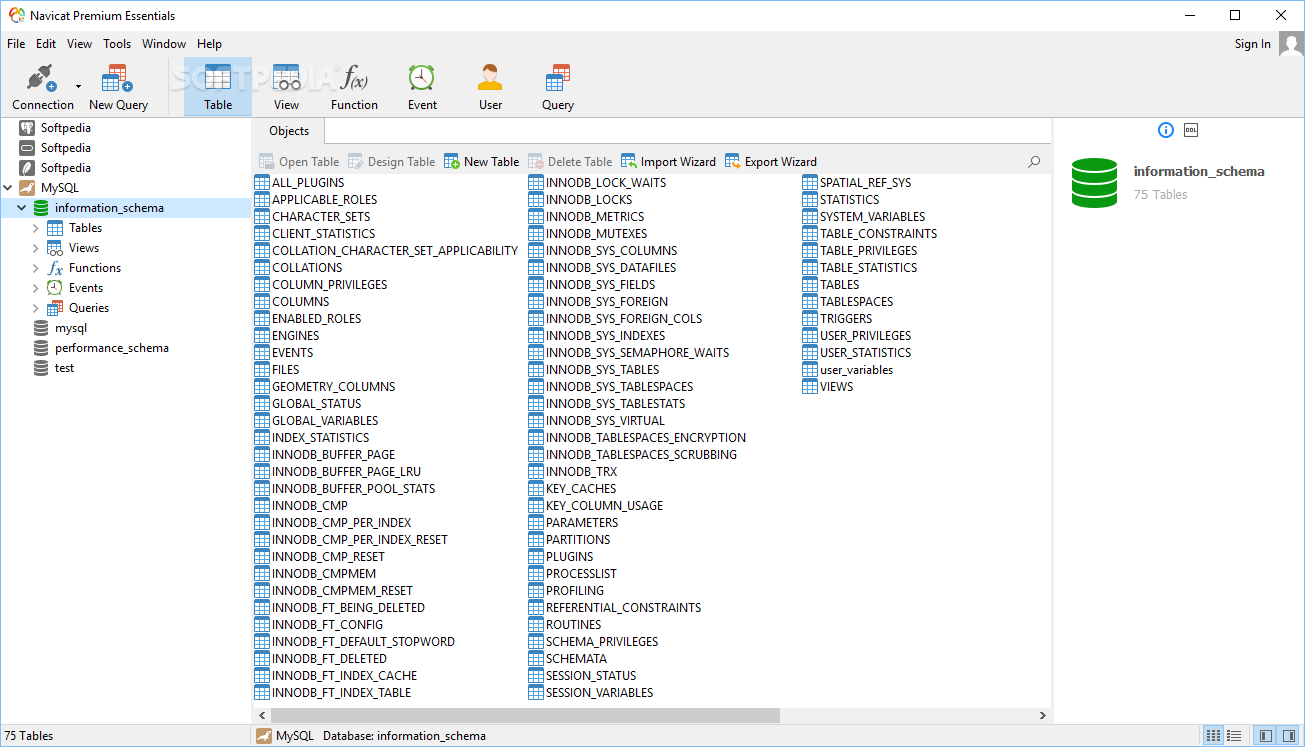Viewport: 1305px width, 747px height.
Task: Launch the Import Wizard
Action: coord(669,161)
